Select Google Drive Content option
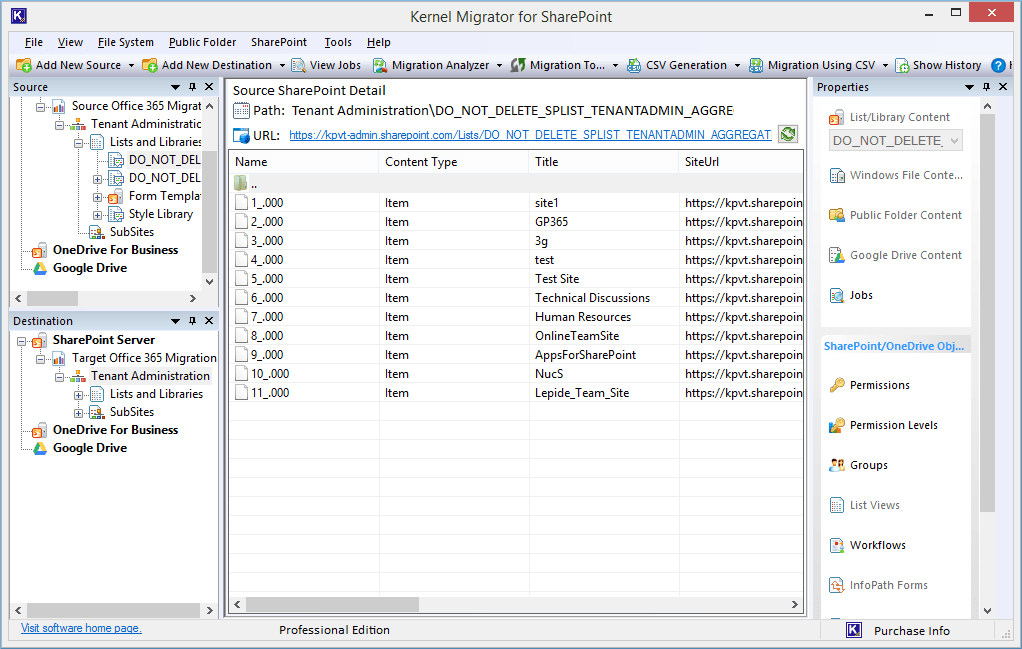The height and width of the screenshot is (649, 1022). [895, 255]
